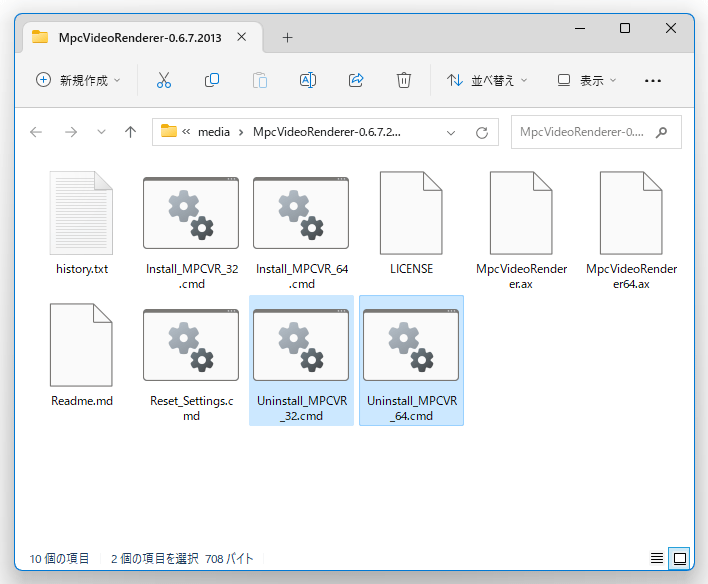Select the LICENSE file icon
708x584 pixels.
point(411,213)
